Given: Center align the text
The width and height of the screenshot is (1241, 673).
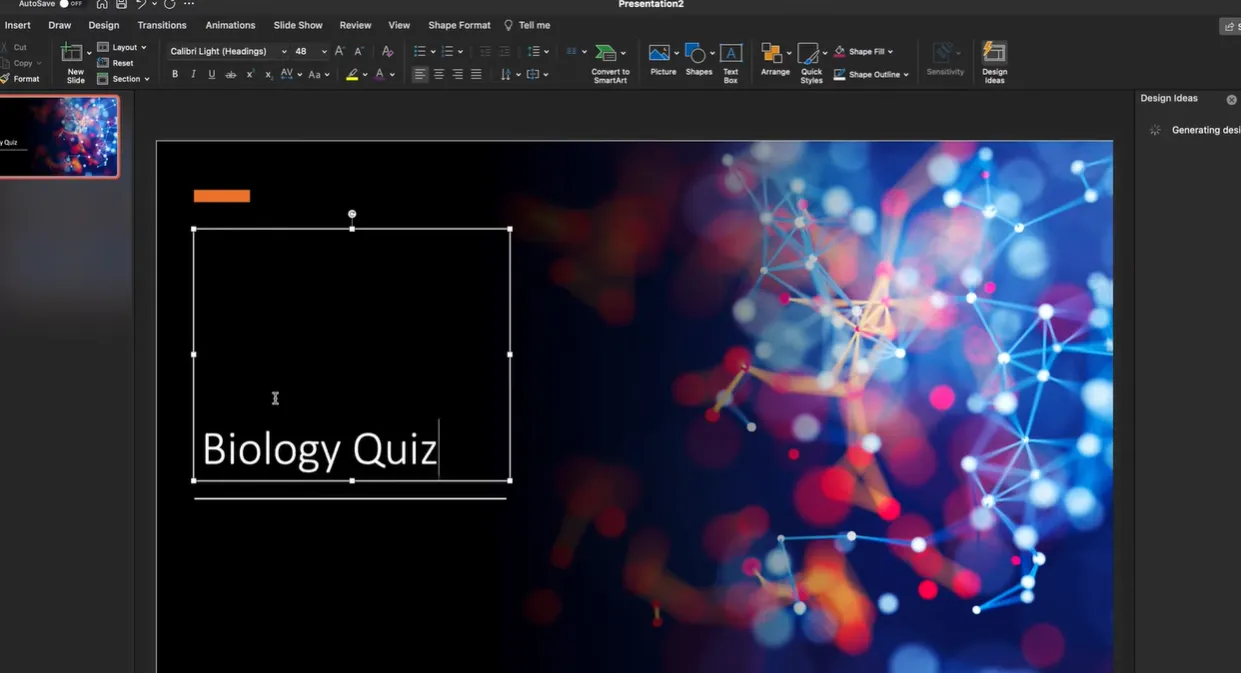Looking at the screenshot, I should [x=438, y=75].
